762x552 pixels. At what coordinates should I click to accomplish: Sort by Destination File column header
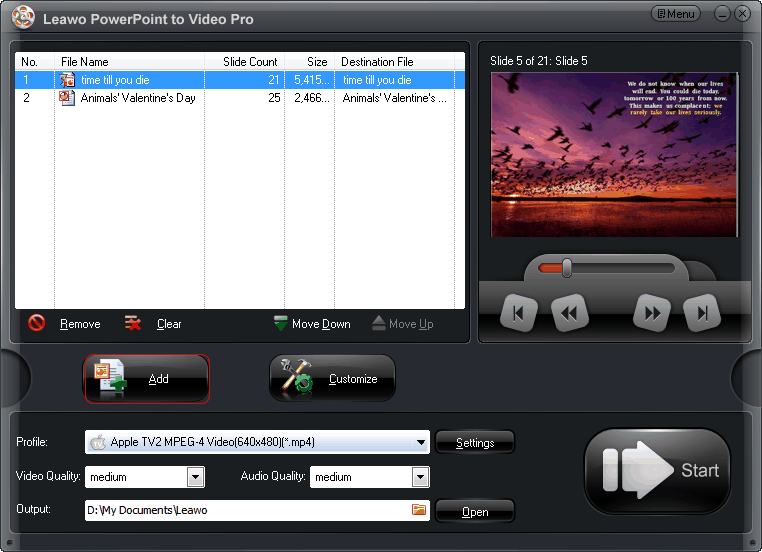(x=395, y=62)
